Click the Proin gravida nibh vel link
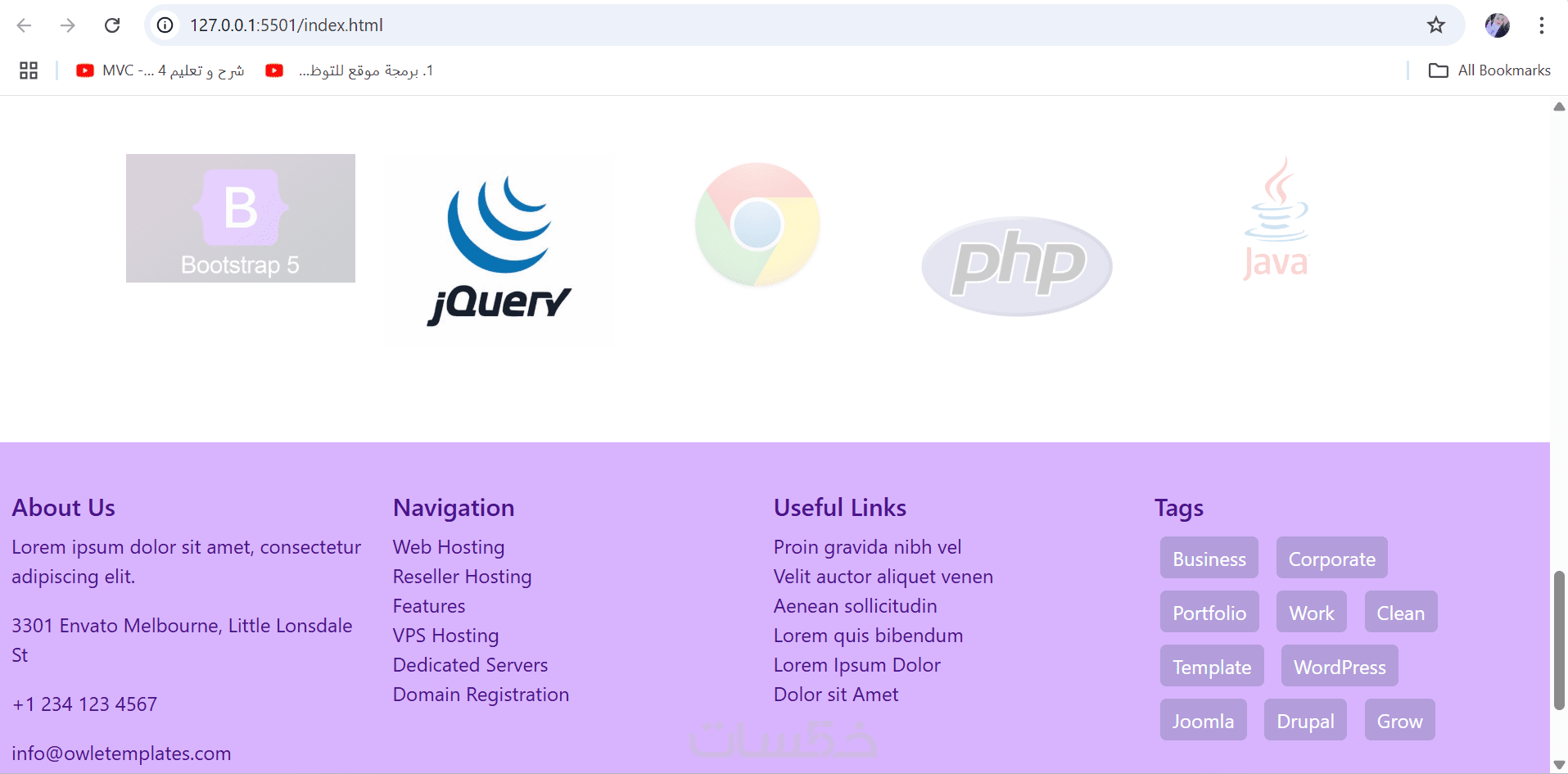Image resolution: width=1568 pixels, height=774 pixels. (868, 547)
